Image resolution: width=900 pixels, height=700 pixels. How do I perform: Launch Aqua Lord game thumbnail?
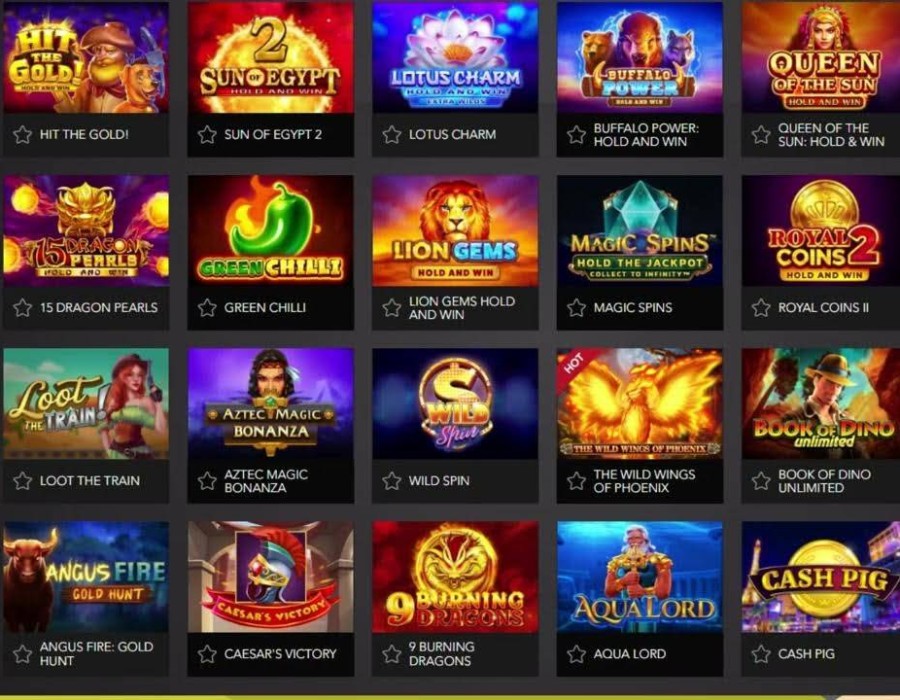pos(640,577)
